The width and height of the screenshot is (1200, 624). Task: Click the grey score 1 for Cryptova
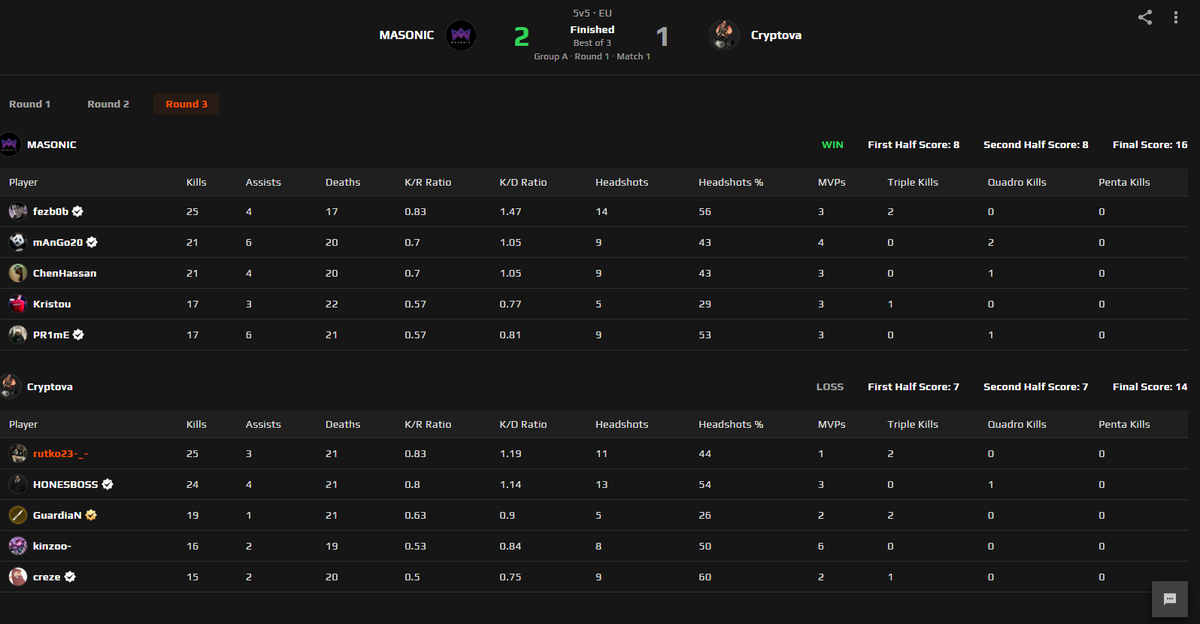click(662, 37)
